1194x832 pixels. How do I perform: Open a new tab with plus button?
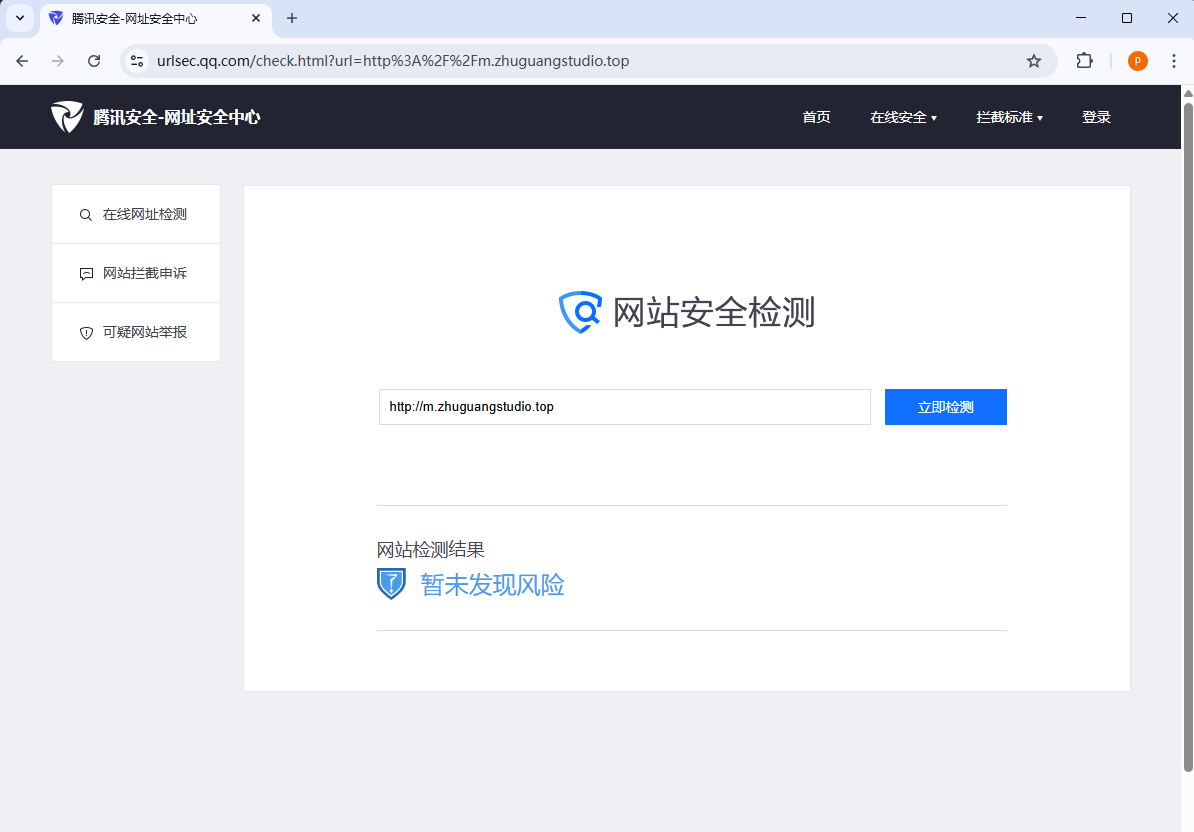(x=292, y=18)
